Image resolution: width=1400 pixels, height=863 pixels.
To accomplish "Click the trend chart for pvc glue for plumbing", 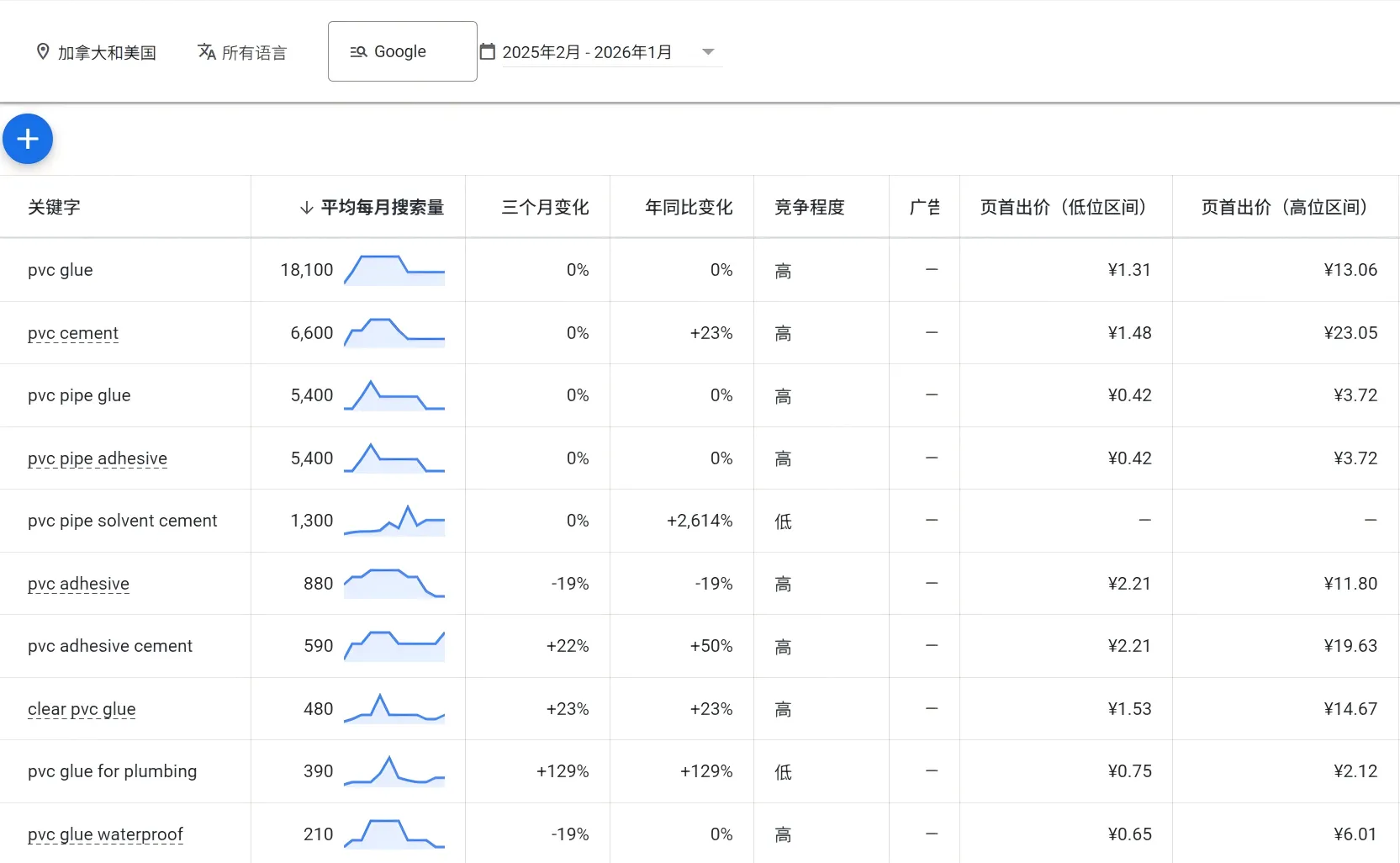I will coord(394,771).
